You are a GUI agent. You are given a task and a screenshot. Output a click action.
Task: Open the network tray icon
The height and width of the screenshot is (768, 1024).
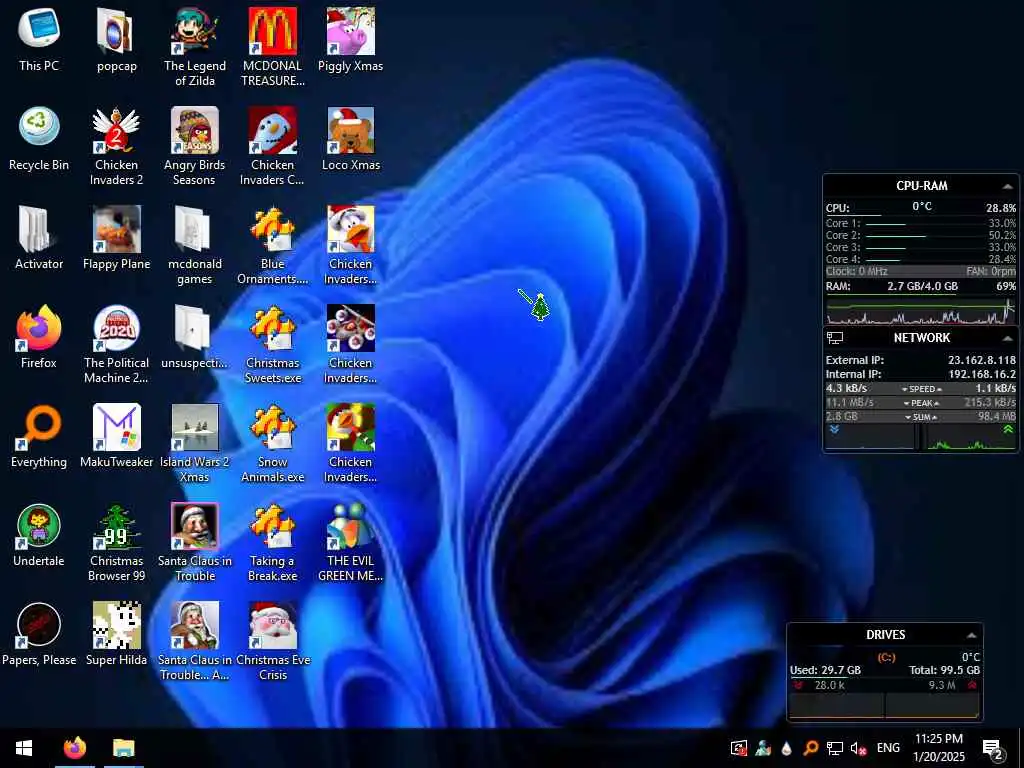tap(835, 748)
